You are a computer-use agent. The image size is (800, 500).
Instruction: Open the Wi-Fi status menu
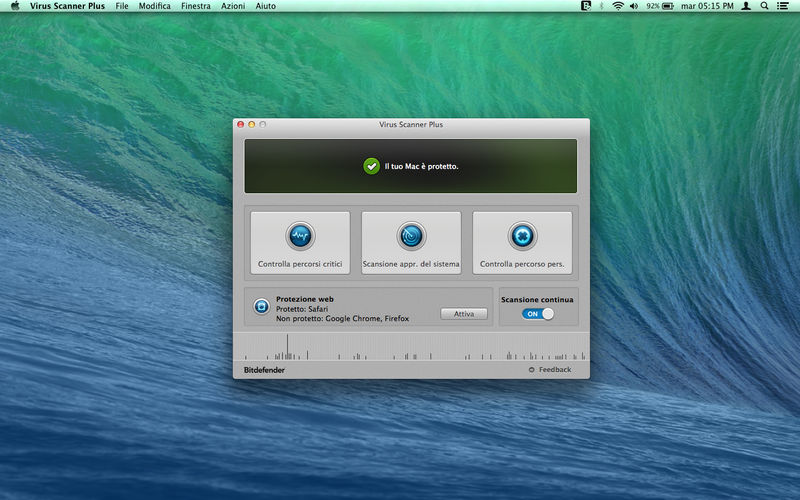[618, 6]
